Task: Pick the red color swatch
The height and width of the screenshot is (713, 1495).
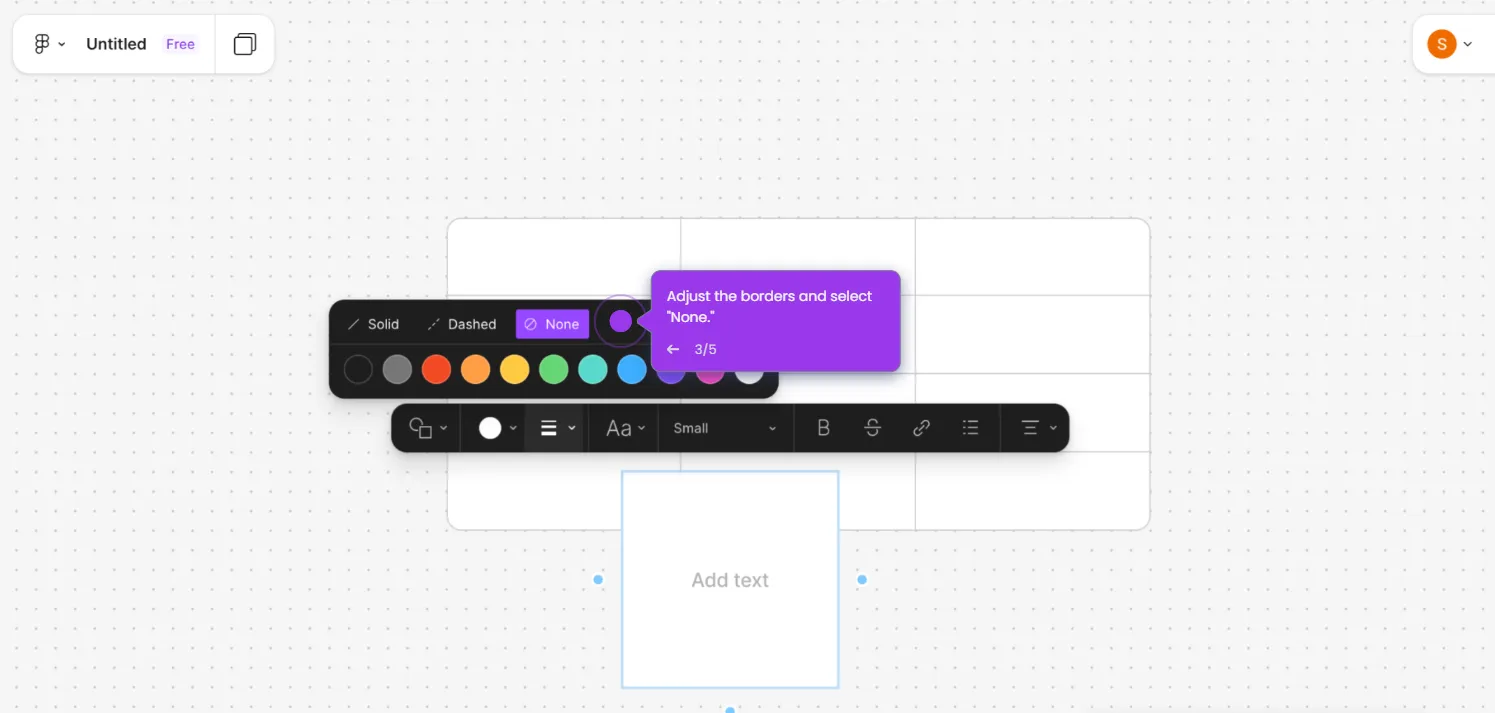Action: pos(436,370)
